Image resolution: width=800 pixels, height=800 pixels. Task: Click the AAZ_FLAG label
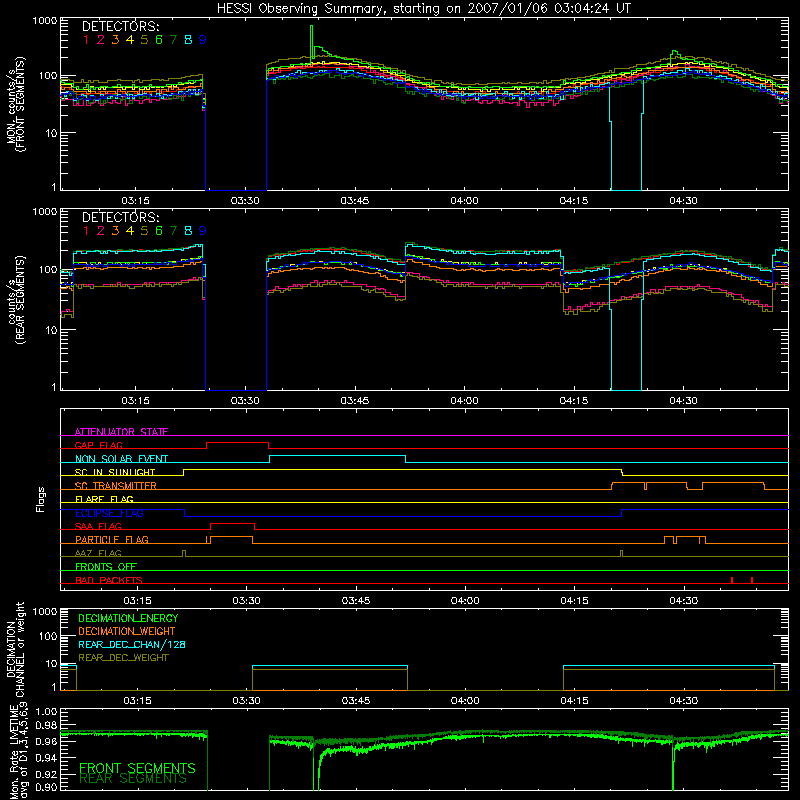coord(98,554)
